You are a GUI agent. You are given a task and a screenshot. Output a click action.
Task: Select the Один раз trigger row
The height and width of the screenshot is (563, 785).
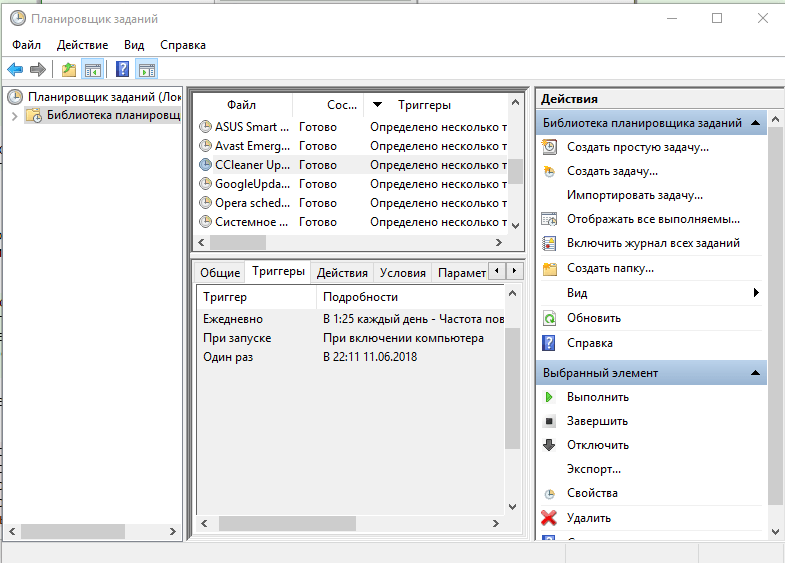click(350, 357)
